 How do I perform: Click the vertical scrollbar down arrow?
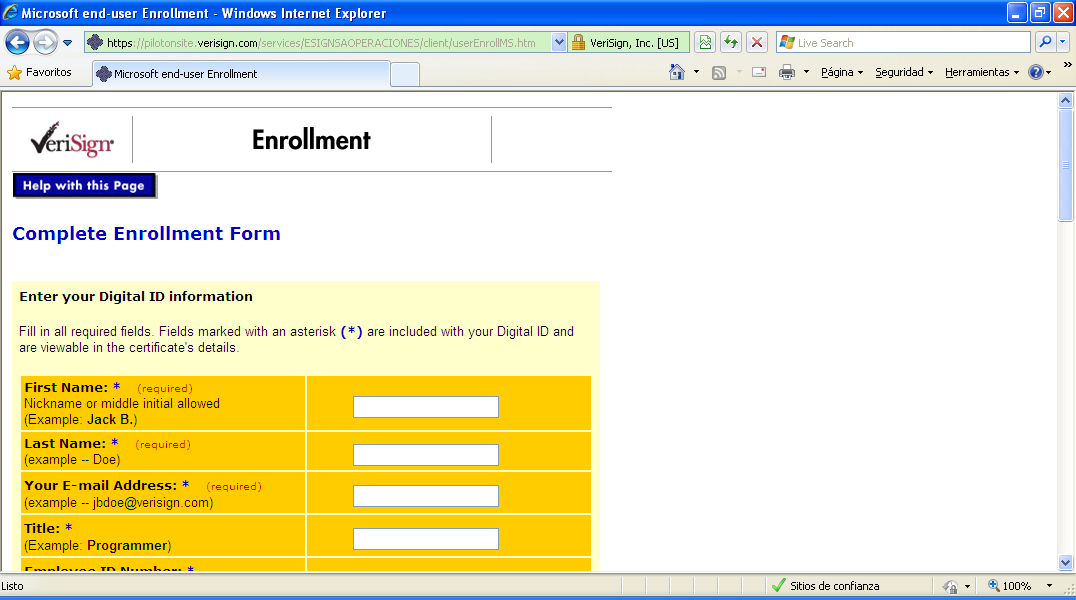click(x=1065, y=563)
